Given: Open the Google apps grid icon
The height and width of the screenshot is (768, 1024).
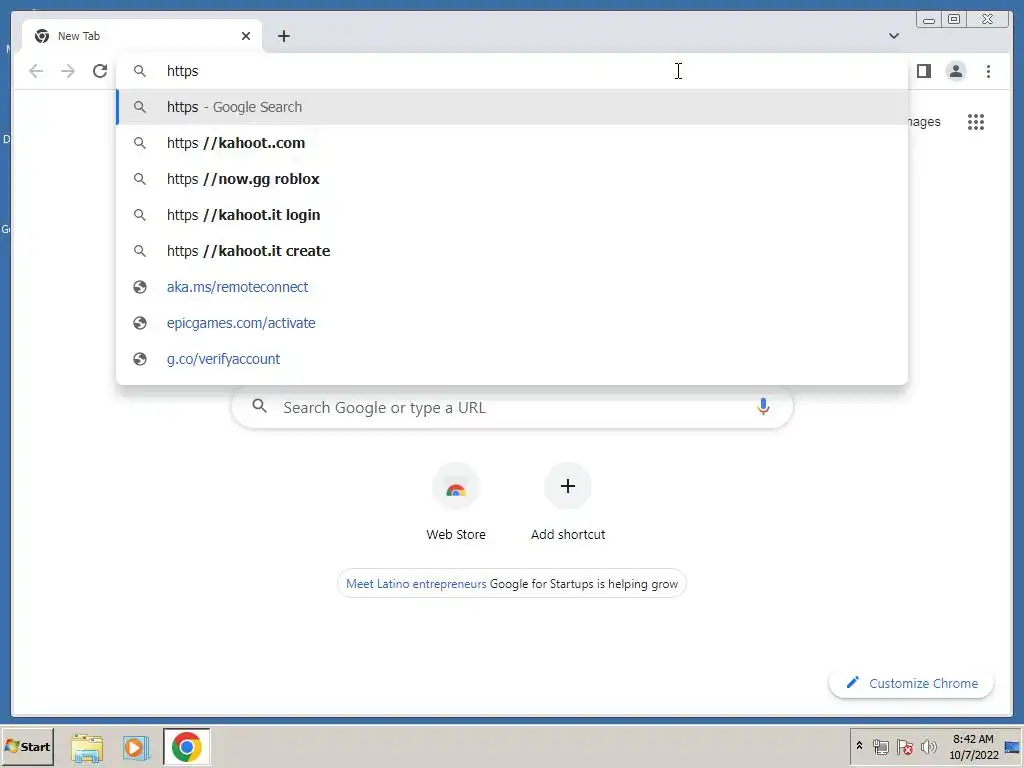Looking at the screenshot, I should 976,122.
